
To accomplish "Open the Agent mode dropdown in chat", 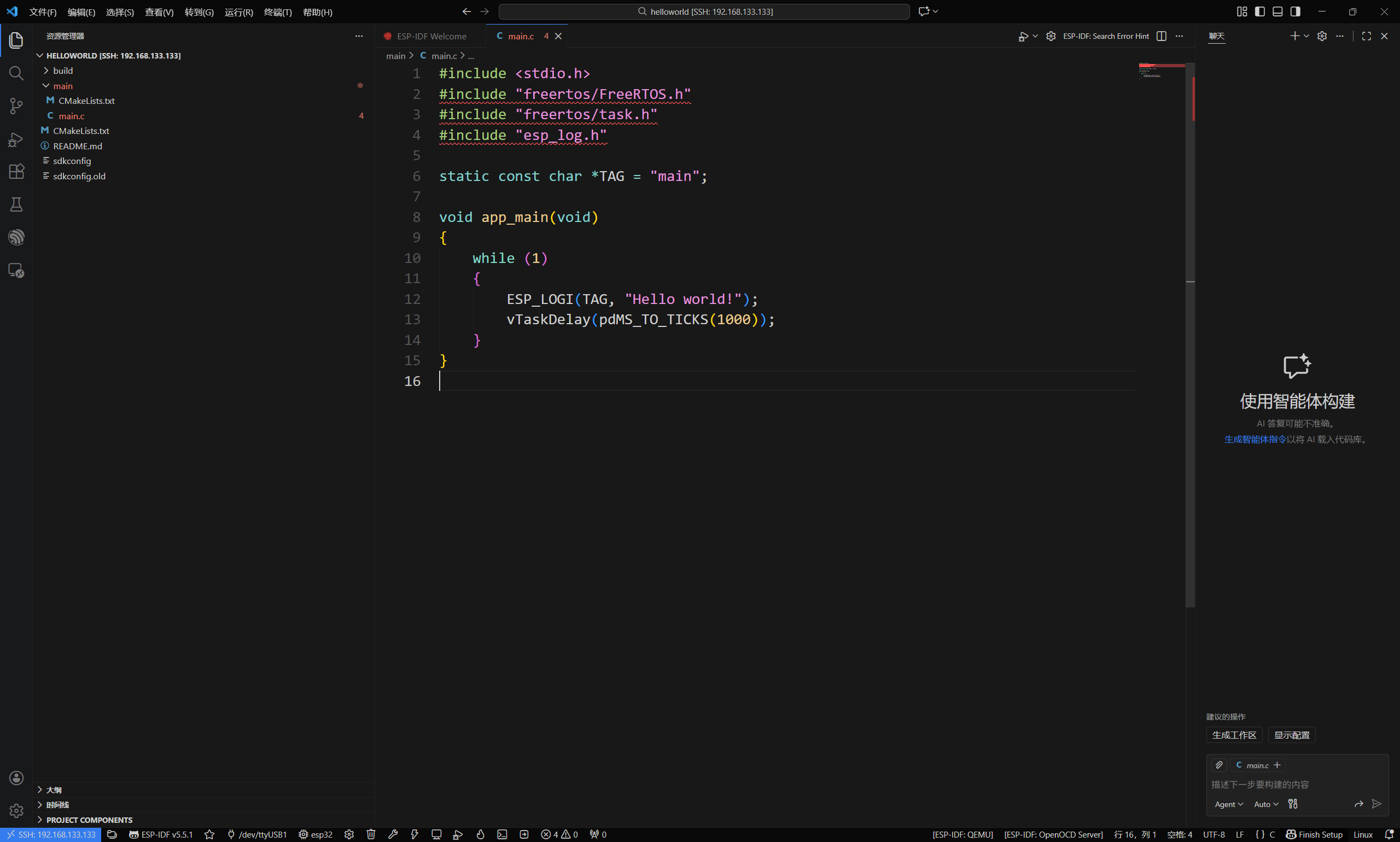I will click(1229, 804).
